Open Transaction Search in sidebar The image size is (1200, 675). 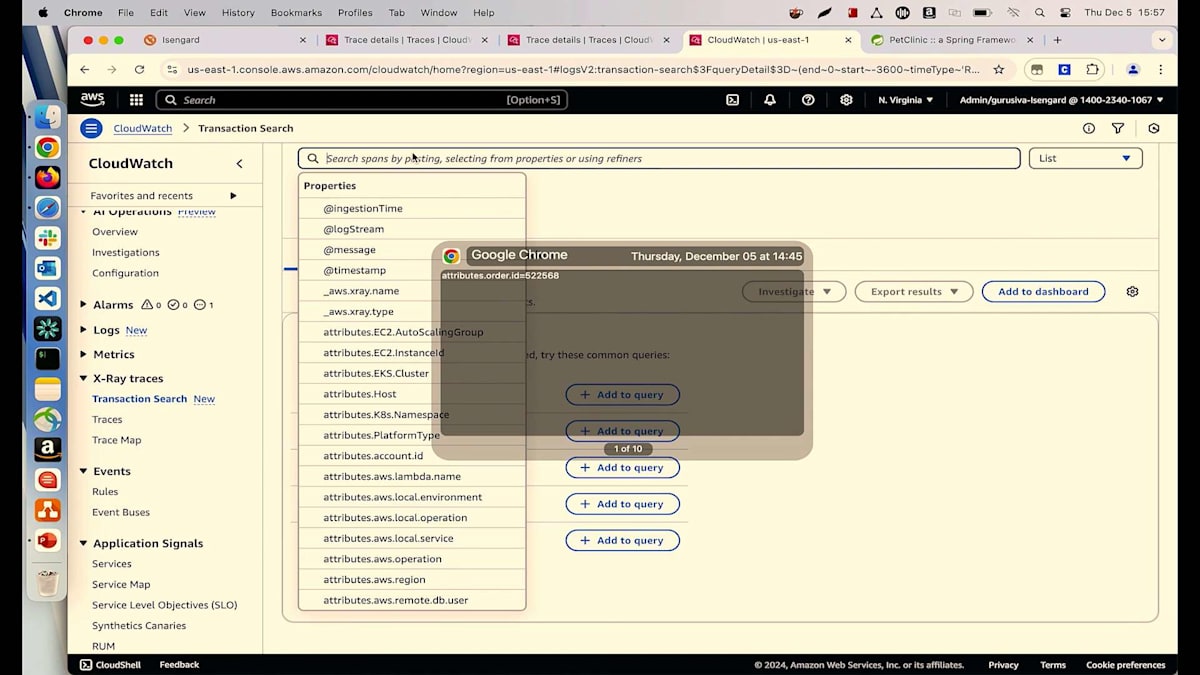coord(139,399)
